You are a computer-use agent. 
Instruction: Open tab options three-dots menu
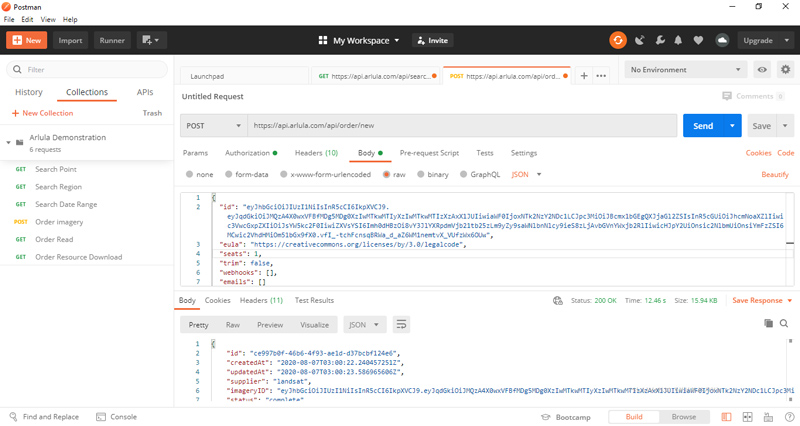pos(601,76)
